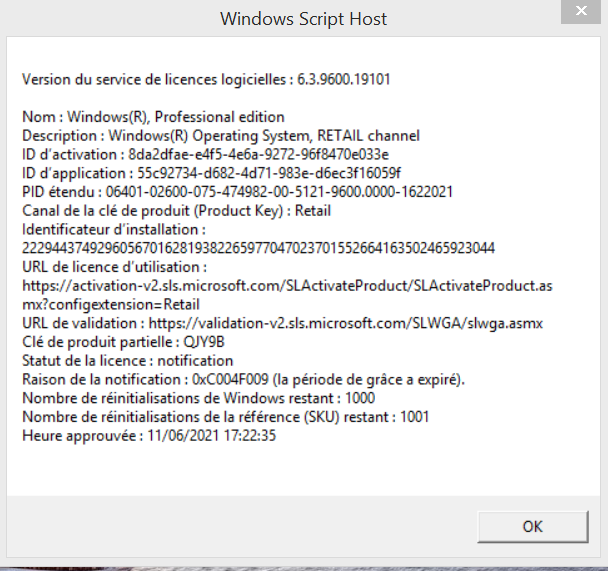Image resolution: width=608 pixels, height=571 pixels.
Task: Click the ID d'activation value
Action: 258,154
